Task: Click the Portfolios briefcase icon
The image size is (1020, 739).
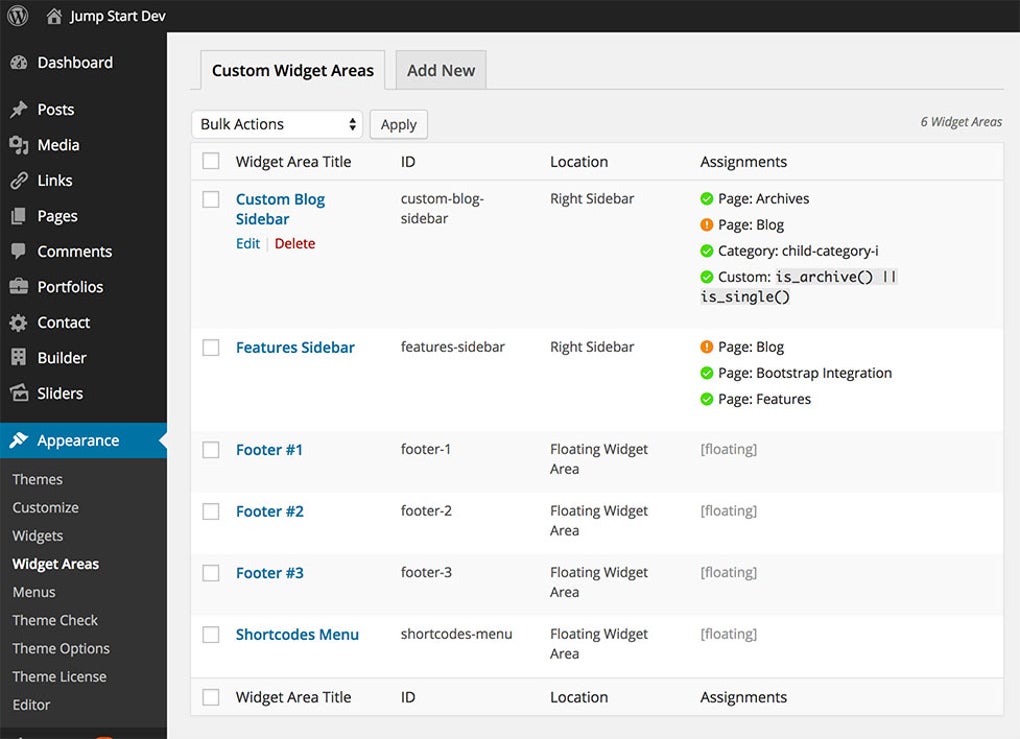Action: coord(20,286)
